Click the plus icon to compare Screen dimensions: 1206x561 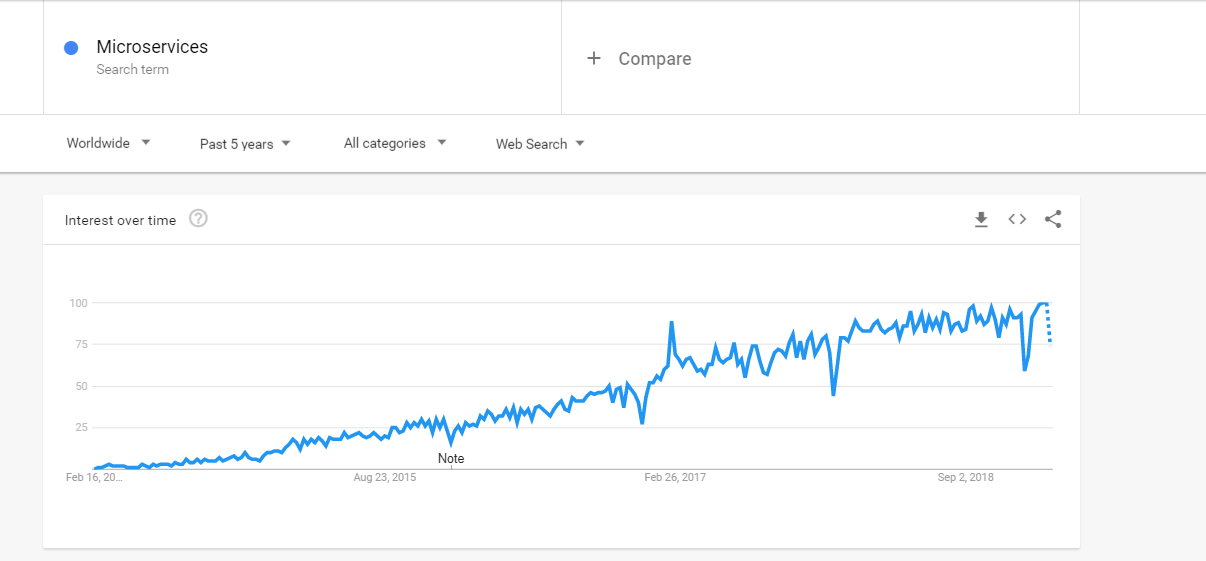click(594, 59)
